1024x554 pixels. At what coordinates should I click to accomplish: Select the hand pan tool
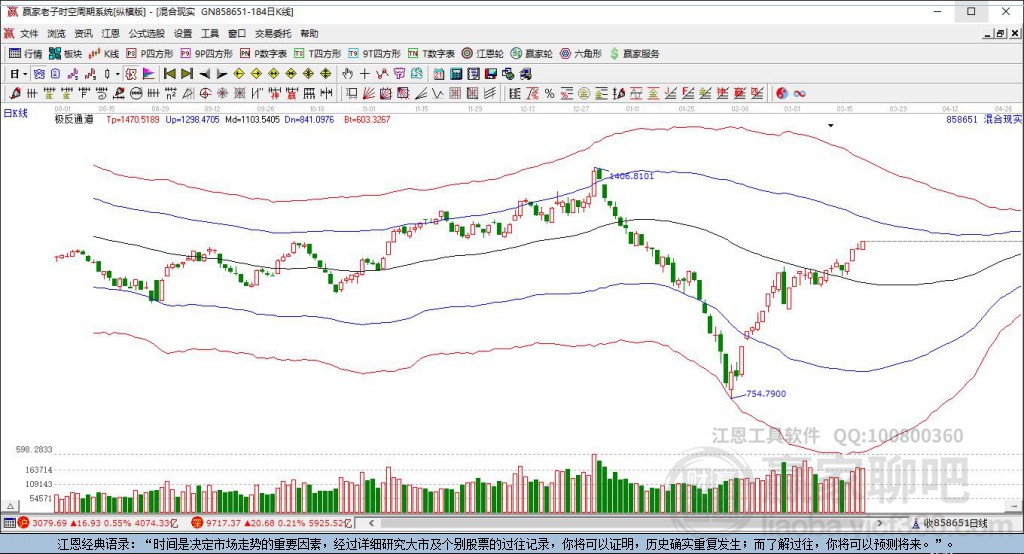click(x=347, y=74)
